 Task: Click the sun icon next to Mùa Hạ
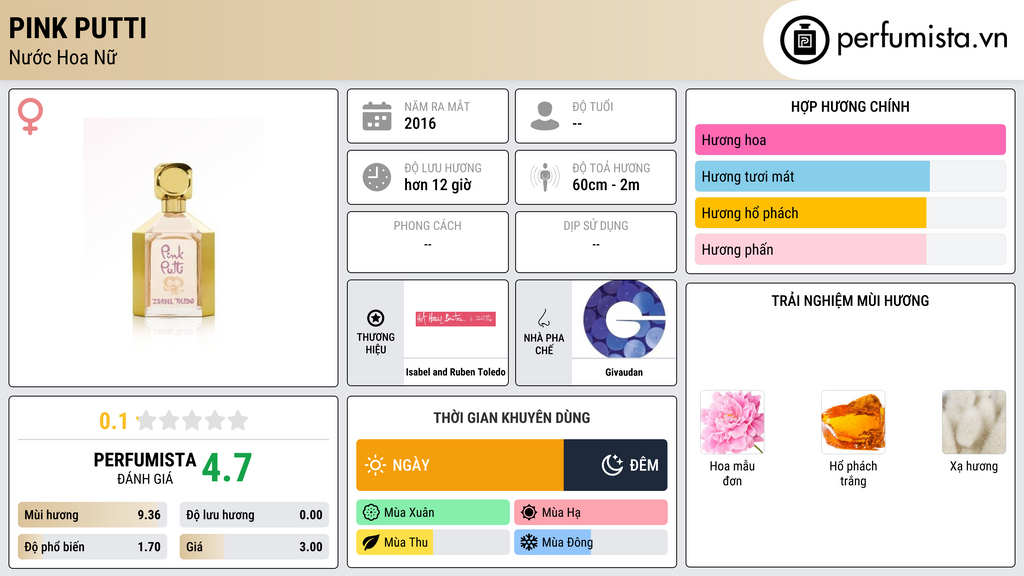(x=529, y=513)
